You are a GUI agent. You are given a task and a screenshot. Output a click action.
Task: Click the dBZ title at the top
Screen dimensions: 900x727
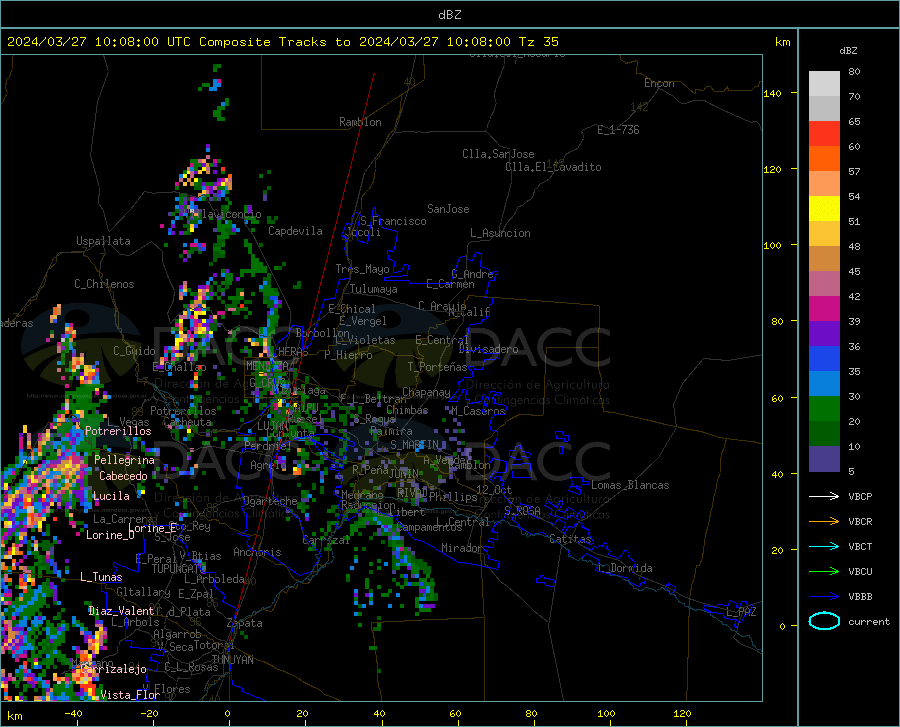point(449,15)
